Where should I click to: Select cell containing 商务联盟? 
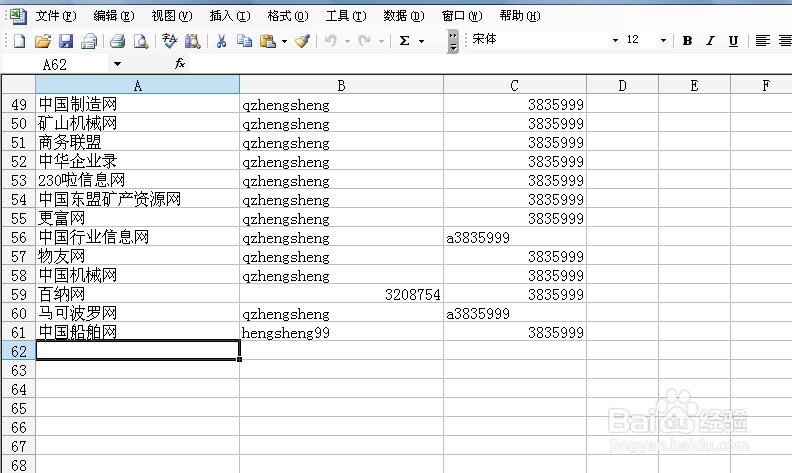tap(137, 142)
